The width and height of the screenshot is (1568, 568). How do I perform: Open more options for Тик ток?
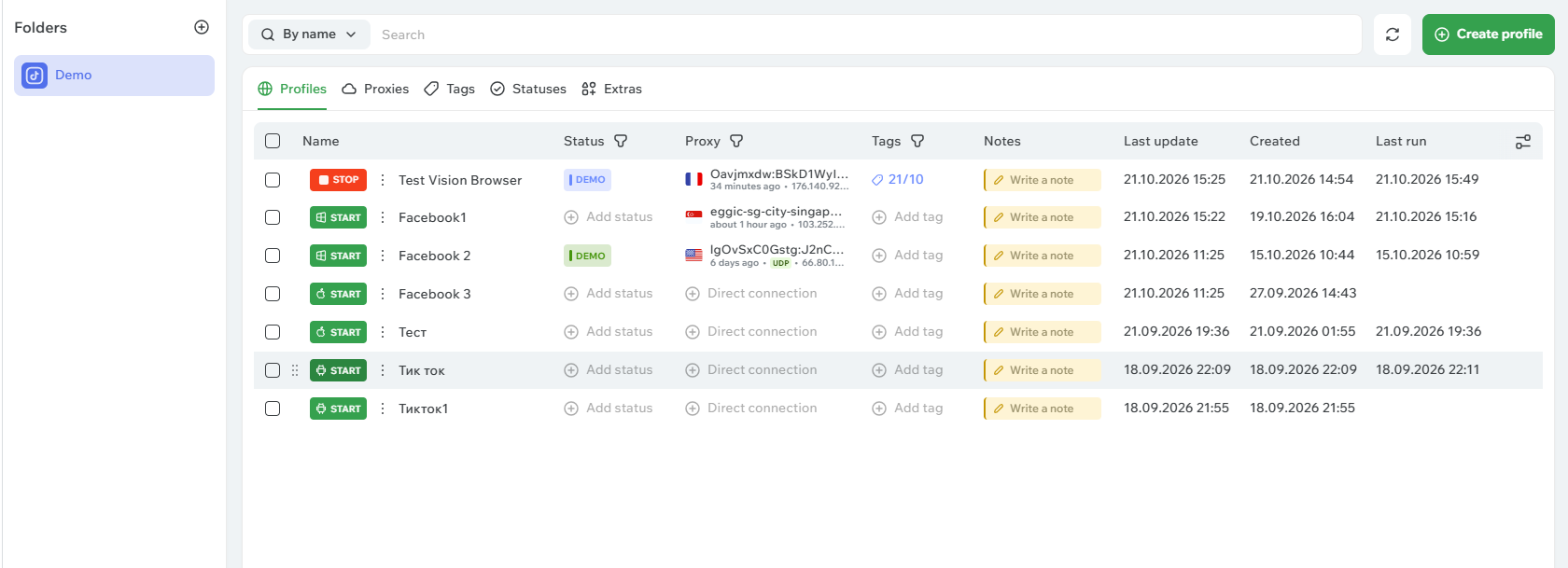coord(383,370)
